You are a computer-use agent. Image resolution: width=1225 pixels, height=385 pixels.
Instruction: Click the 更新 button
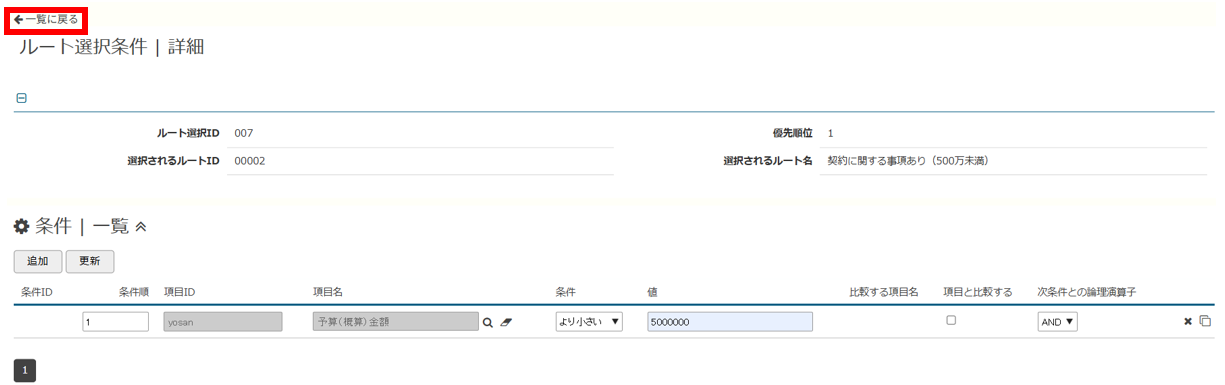point(90,261)
